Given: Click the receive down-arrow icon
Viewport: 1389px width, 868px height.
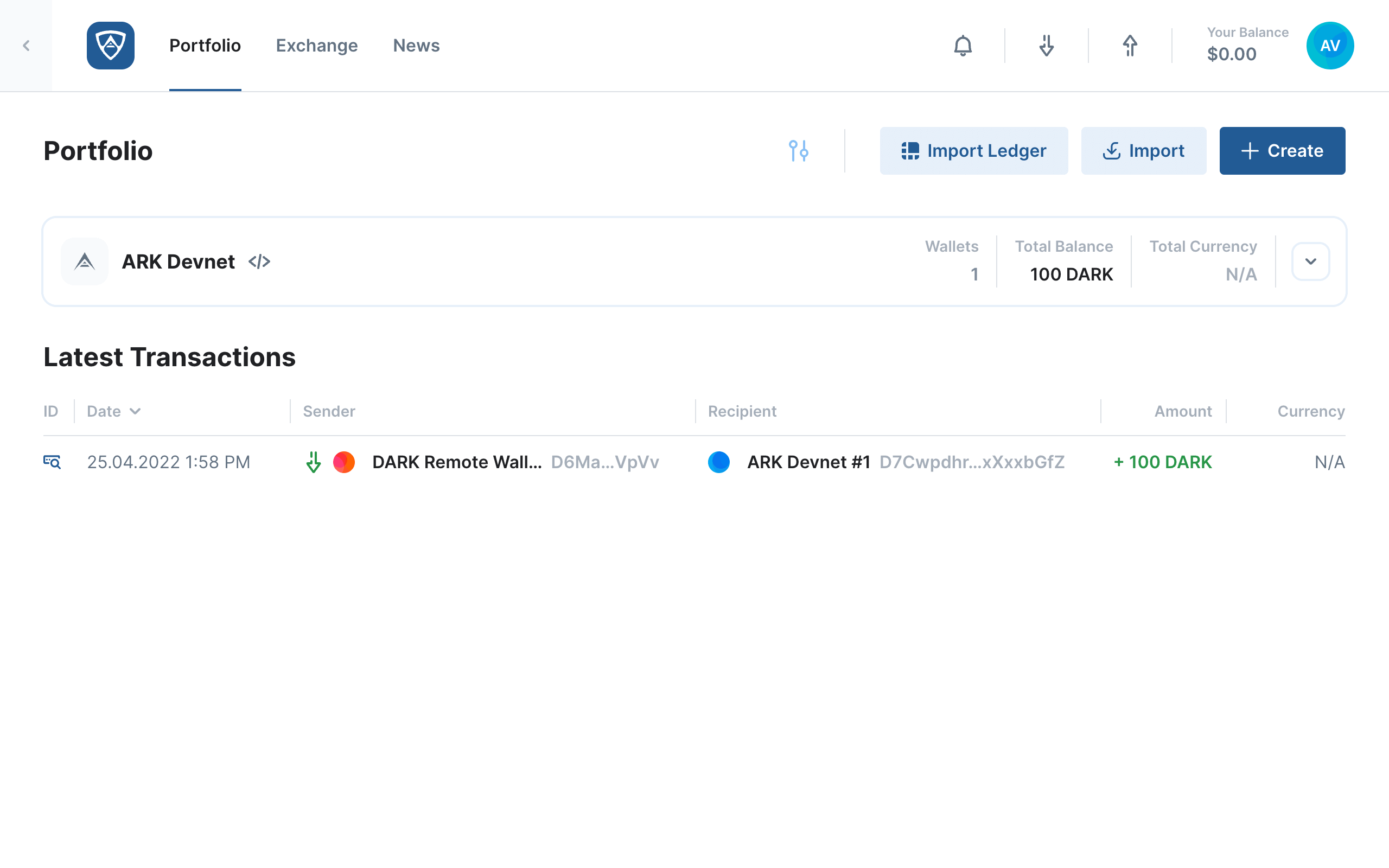Looking at the screenshot, I should [1046, 46].
